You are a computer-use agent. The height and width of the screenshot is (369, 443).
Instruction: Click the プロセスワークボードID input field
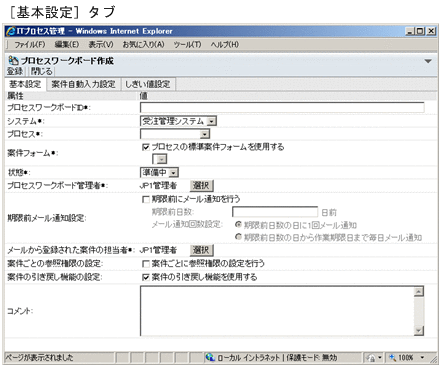pos(282,107)
